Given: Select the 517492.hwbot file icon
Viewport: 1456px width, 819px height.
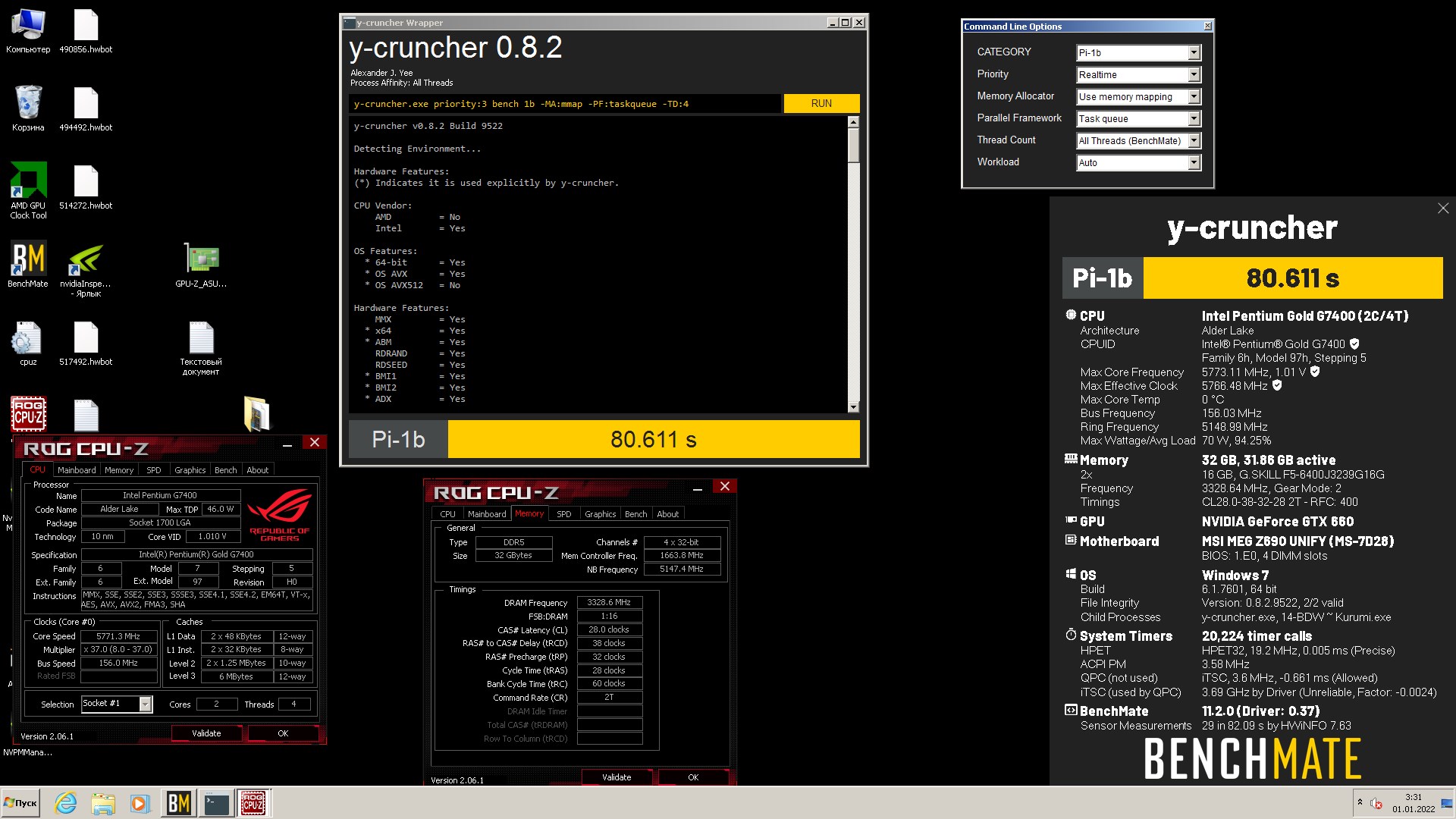Looking at the screenshot, I should coord(86,344).
